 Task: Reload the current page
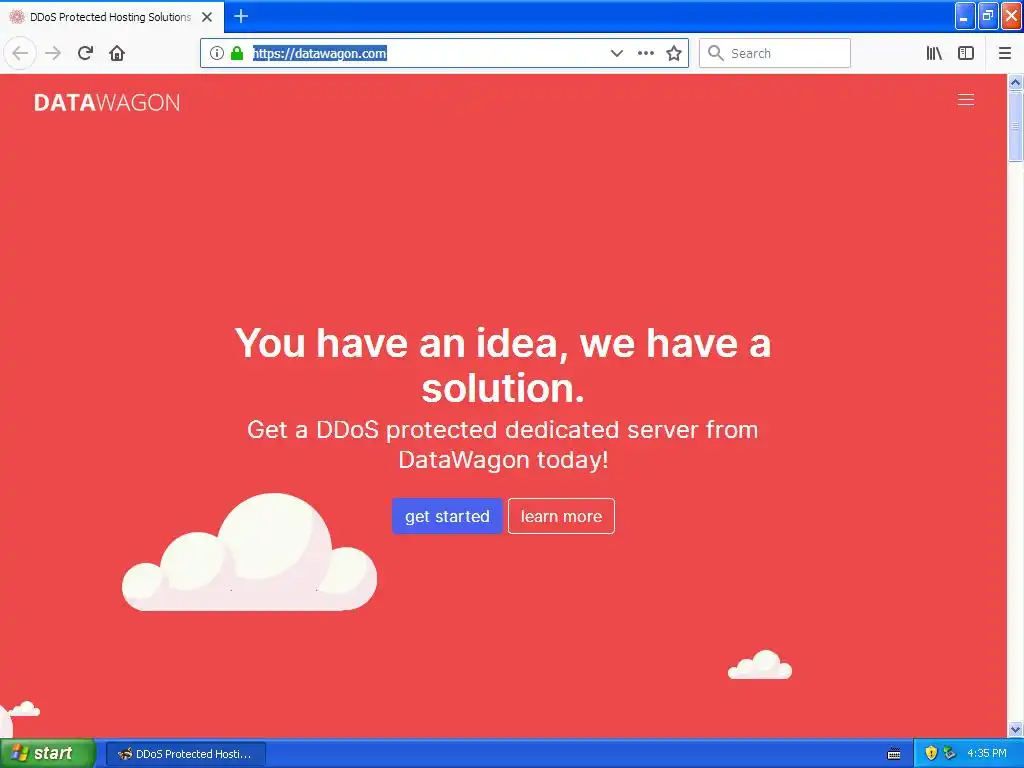coord(85,53)
